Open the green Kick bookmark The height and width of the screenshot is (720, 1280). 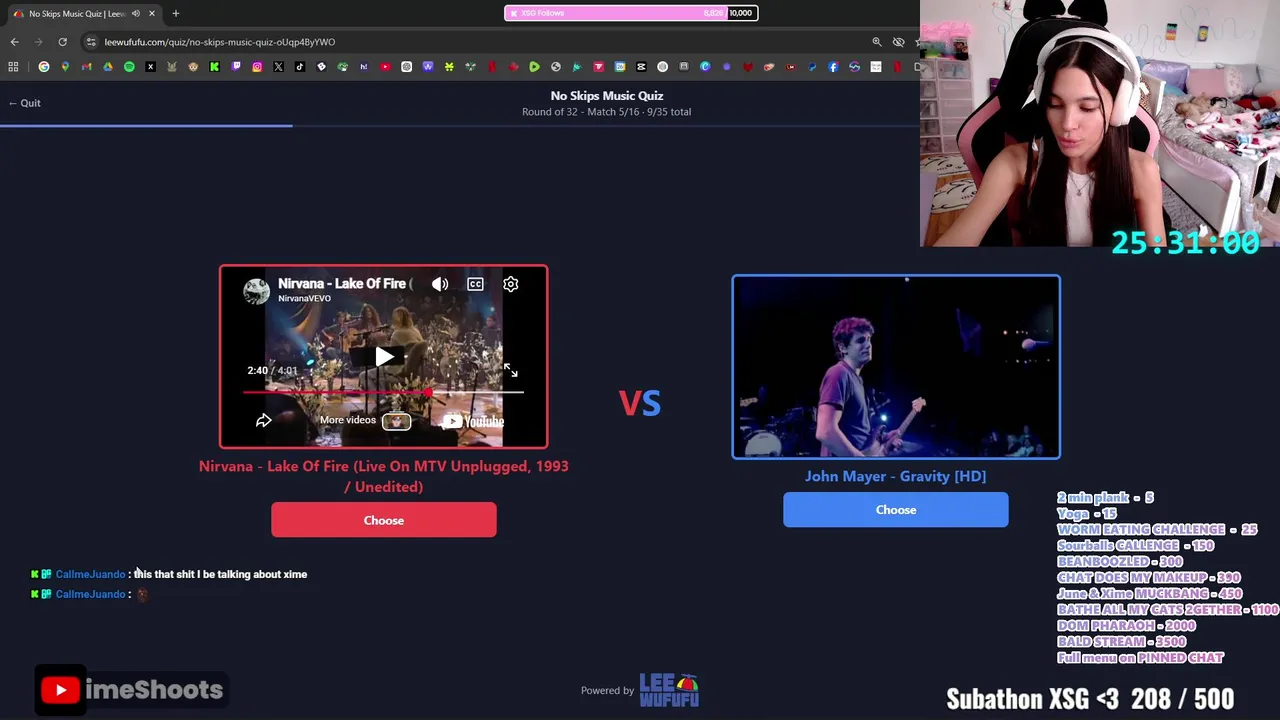(x=214, y=67)
